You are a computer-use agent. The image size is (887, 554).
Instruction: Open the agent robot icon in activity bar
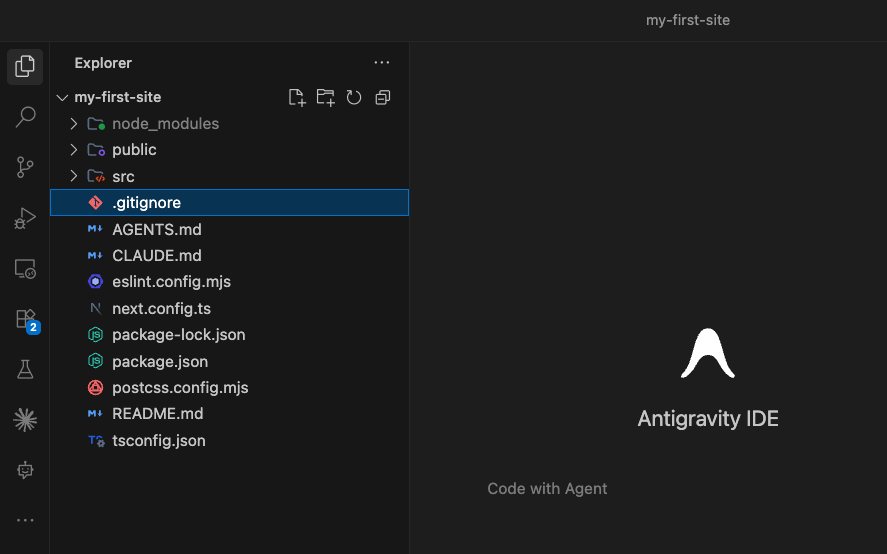pos(25,470)
